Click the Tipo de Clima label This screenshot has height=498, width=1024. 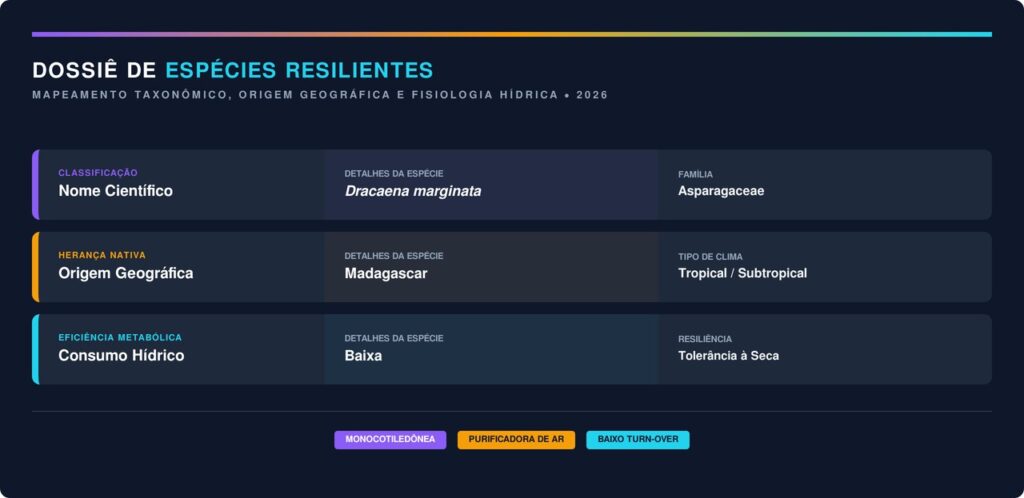click(710, 257)
